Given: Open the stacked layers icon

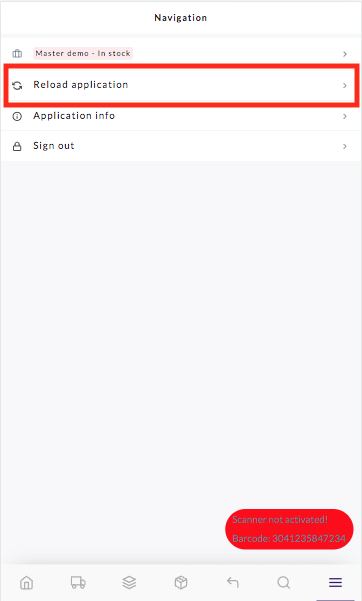Looking at the screenshot, I should [x=129, y=583].
